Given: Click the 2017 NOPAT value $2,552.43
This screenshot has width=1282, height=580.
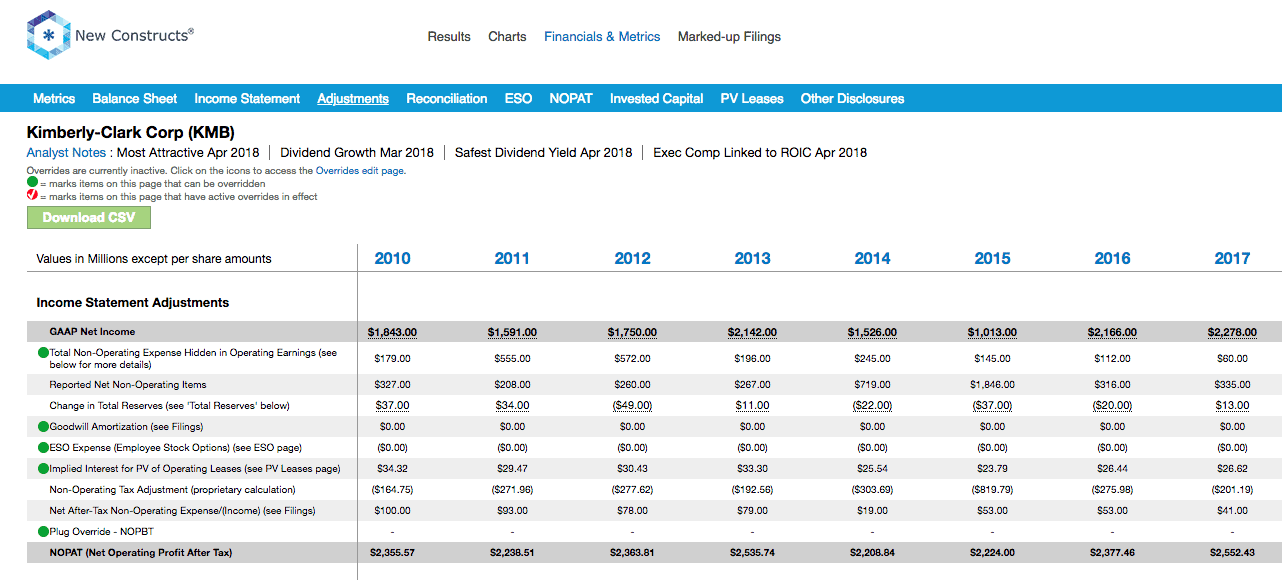Looking at the screenshot, I should tap(1232, 552).
